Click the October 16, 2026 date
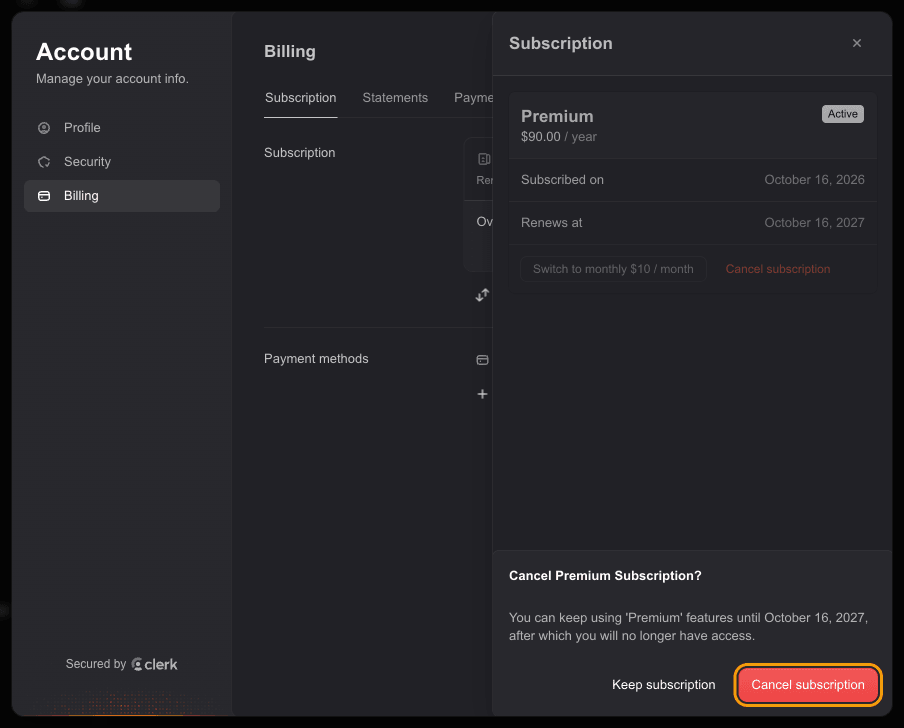 814,180
